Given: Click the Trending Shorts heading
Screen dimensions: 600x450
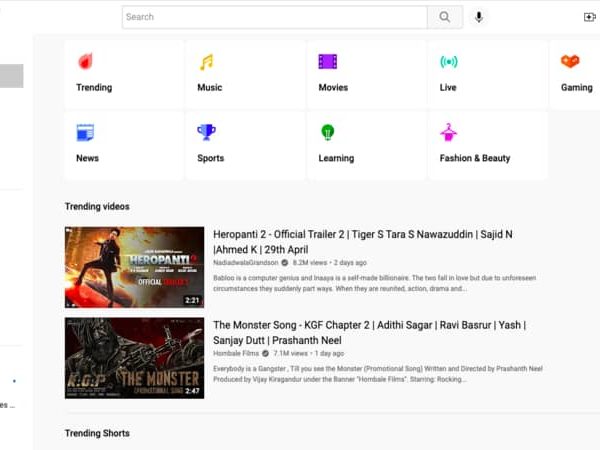Looking at the screenshot, I should (97, 434).
